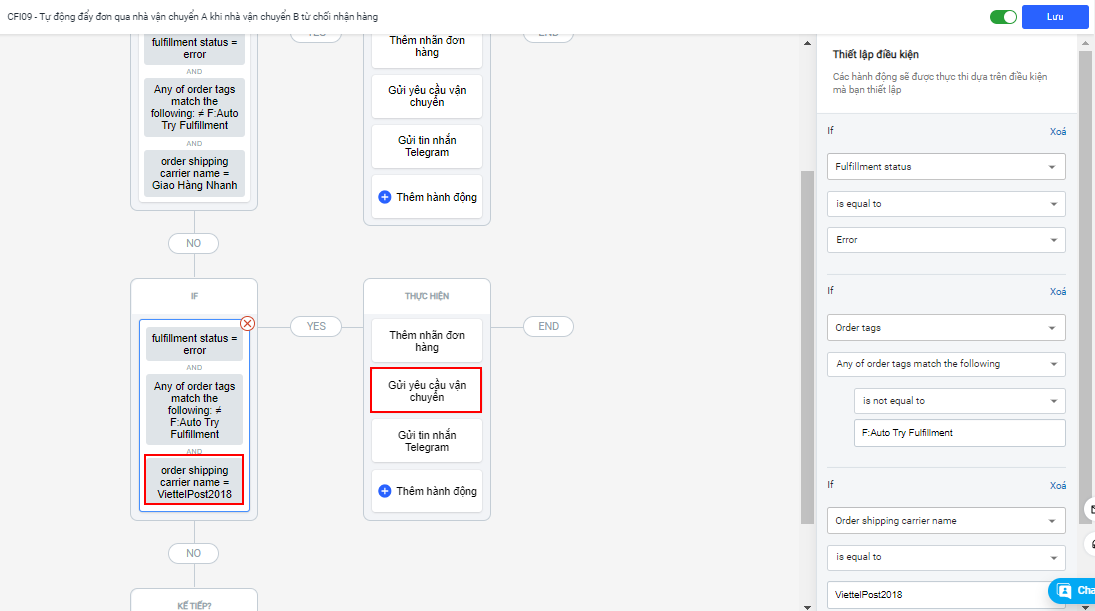The width and height of the screenshot is (1095, 611).
Task: Click the ViettelPost2018 value input field
Action: point(930,594)
